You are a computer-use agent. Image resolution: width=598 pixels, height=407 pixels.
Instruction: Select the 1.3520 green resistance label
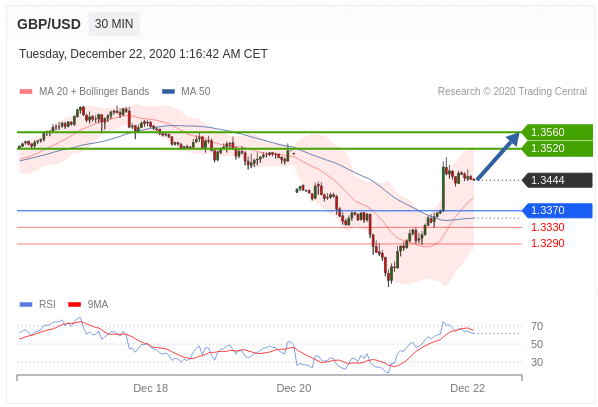[557, 148]
